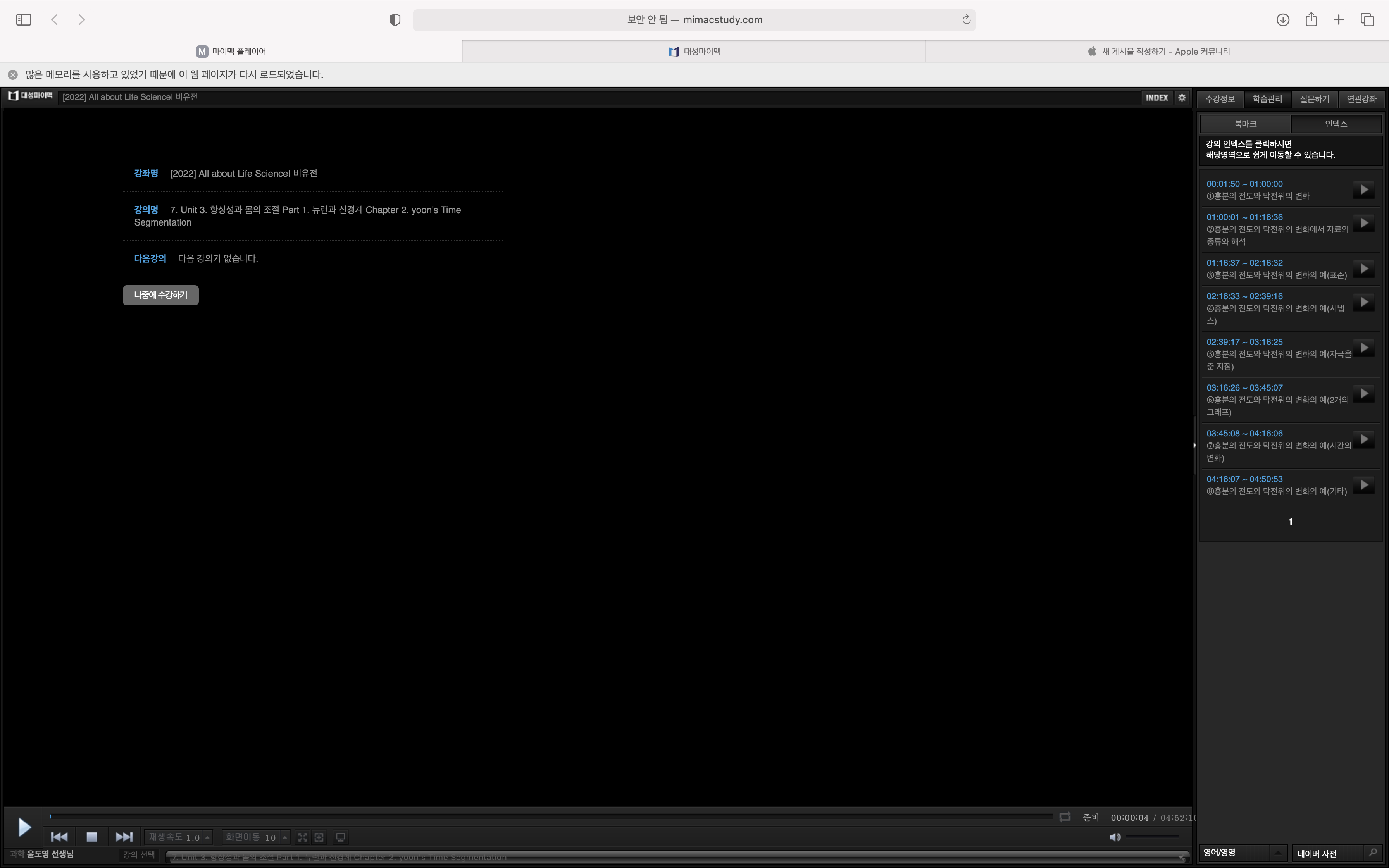The height and width of the screenshot is (868, 1389).
Task: Dismiss the memory reload notification banner
Action: [13, 75]
